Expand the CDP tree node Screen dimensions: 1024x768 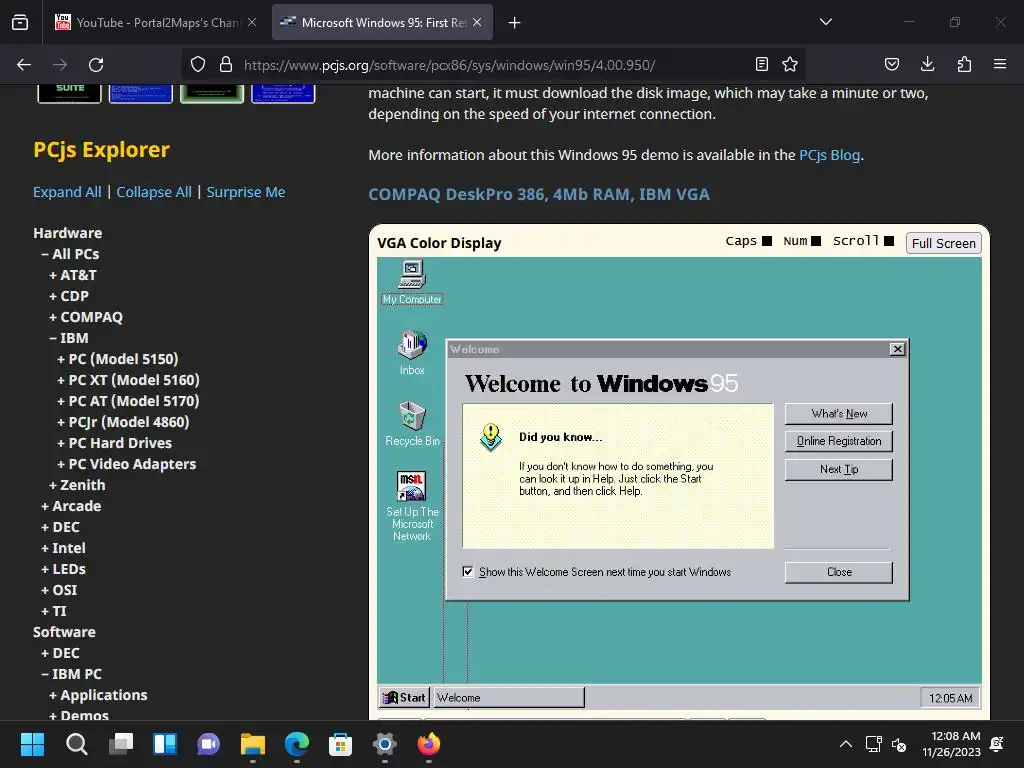pos(69,296)
